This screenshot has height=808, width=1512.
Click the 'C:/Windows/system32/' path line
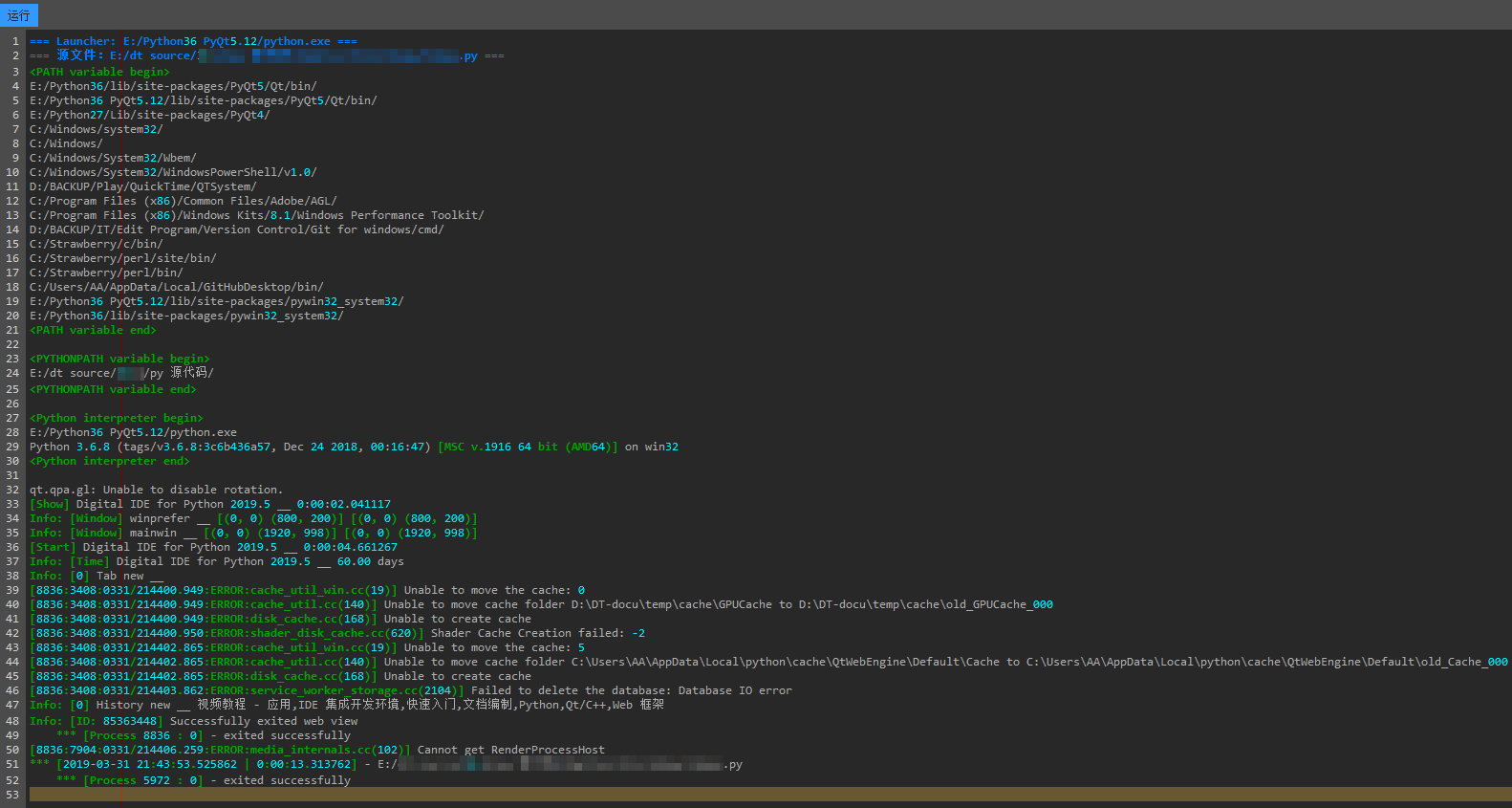coord(97,129)
